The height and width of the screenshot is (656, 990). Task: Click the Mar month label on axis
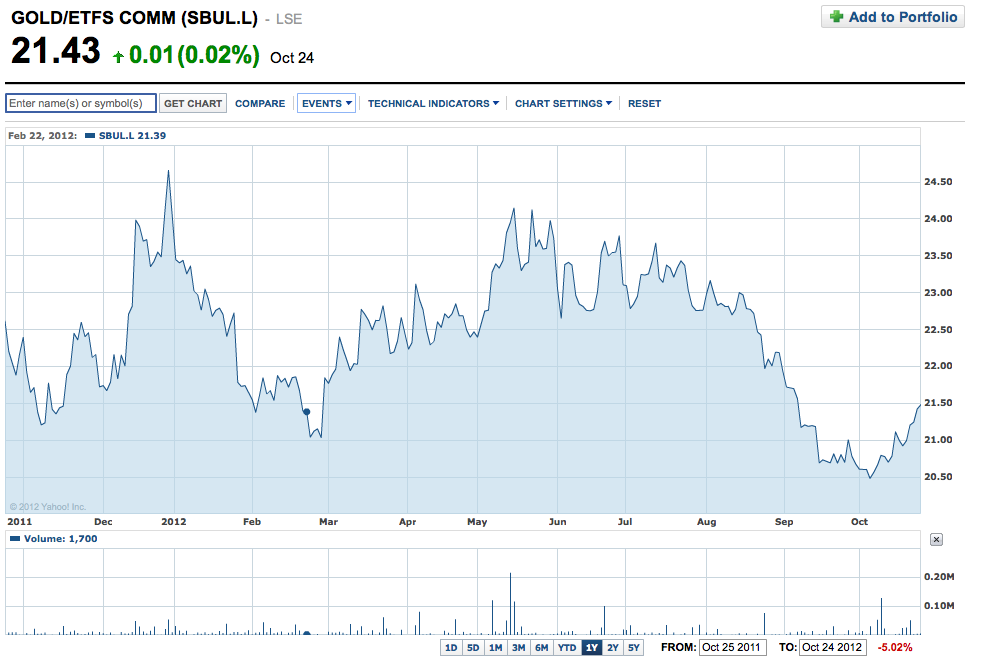point(328,522)
